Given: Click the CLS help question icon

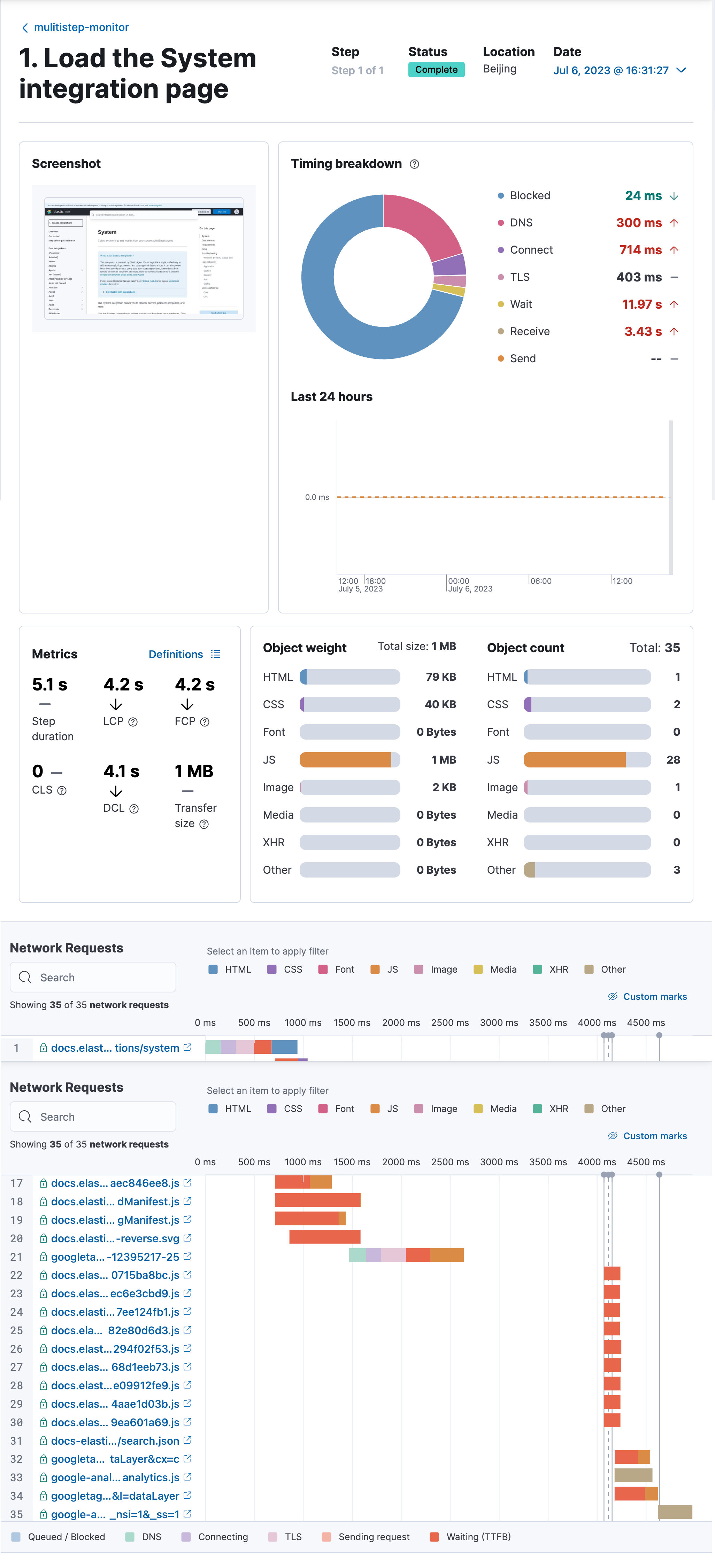Looking at the screenshot, I should click(62, 791).
